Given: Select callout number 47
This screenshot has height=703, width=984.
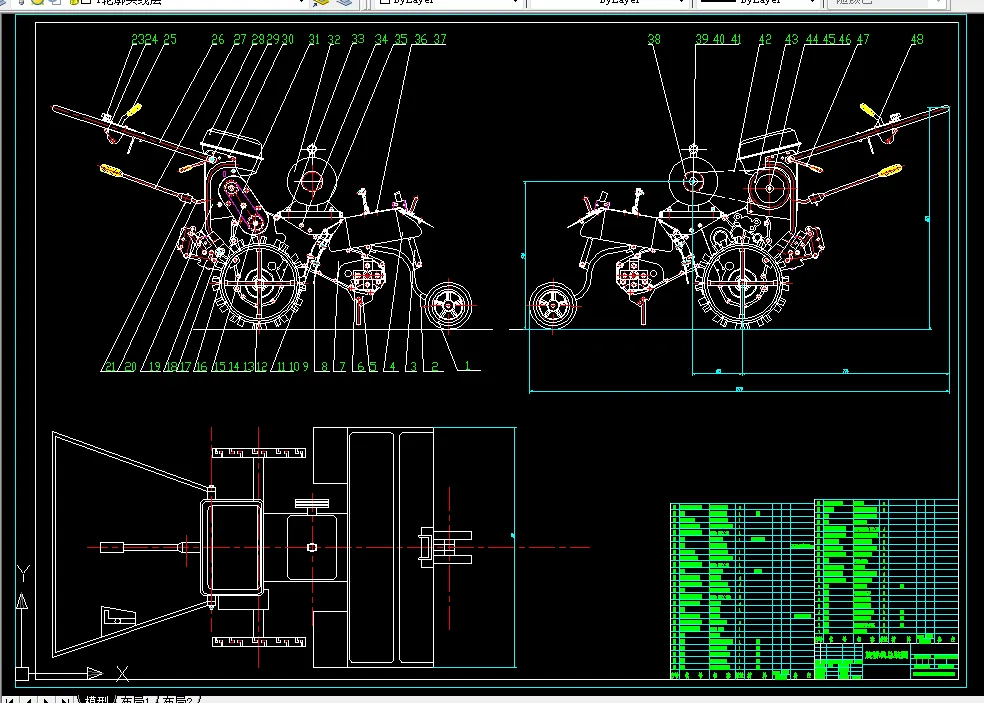Looking at the screenshot, I should coord(864,40).
